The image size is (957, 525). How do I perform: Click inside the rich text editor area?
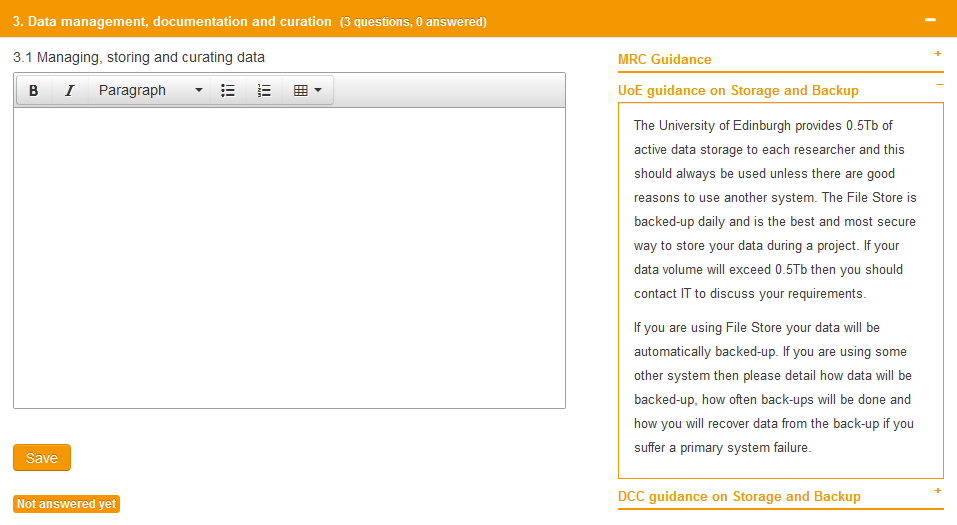pos(289,257)
